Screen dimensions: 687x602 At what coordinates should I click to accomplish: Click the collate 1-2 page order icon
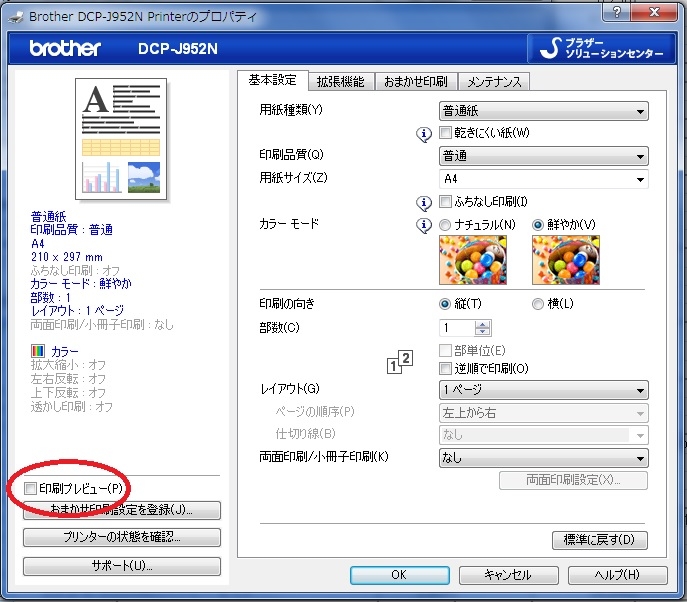click(x=400, y=362)
